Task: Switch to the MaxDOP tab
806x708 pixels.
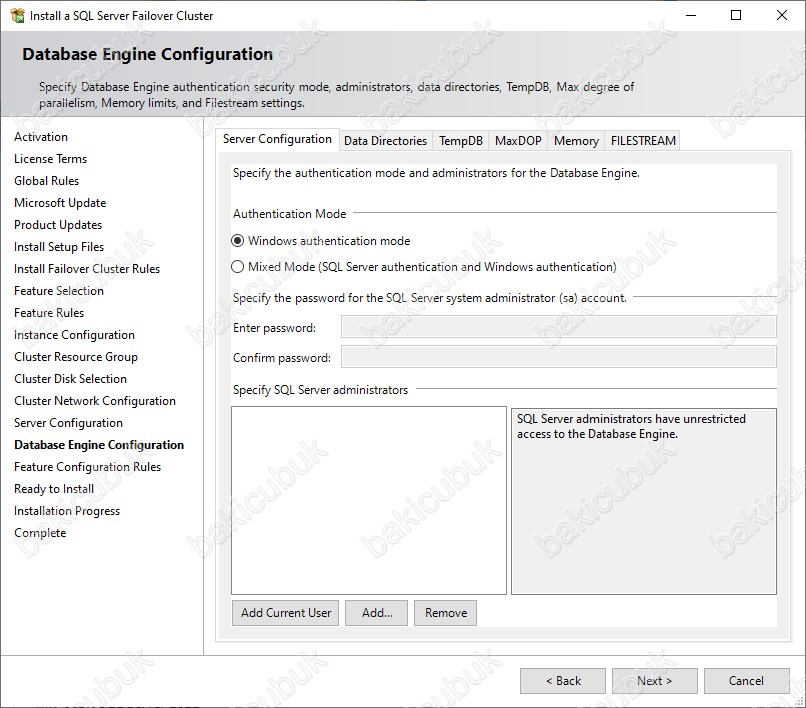Action: [x=518, y=140]
